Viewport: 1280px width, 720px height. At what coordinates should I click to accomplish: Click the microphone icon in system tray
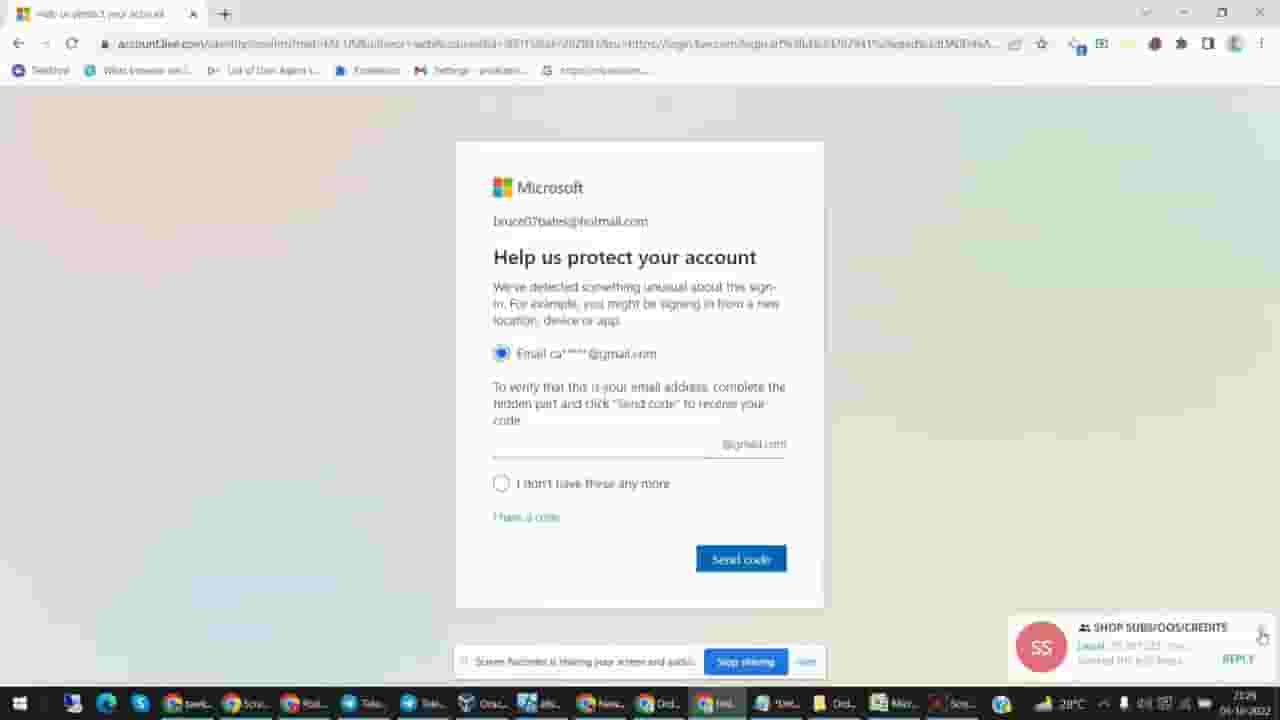tap(1124, 704)
